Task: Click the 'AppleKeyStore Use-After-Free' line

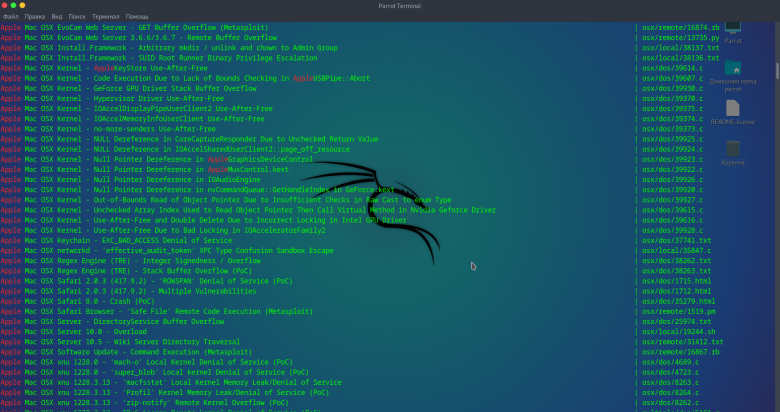Action: click(x=104, y=68)
